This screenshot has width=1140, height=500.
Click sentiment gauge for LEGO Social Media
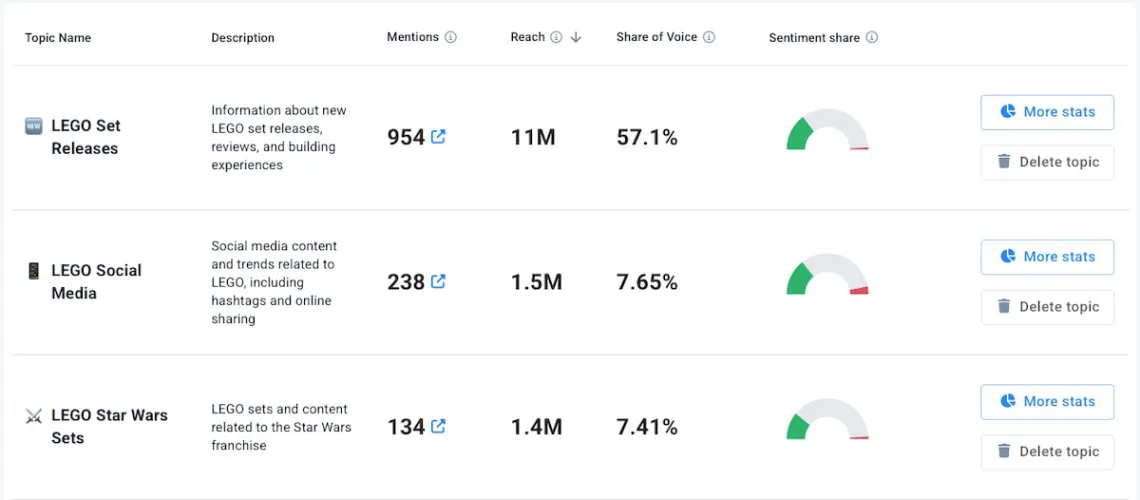[x=827, y=274]
